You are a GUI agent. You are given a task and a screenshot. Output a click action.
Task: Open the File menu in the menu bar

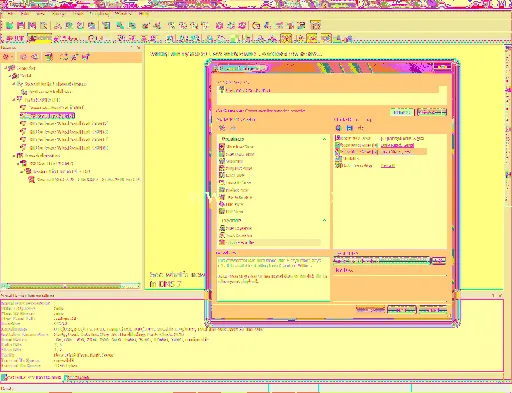pos(11,14)
